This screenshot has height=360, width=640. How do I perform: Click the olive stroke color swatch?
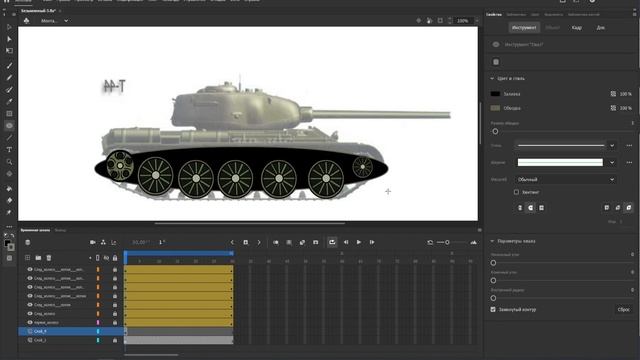click(x=495, y=108)
